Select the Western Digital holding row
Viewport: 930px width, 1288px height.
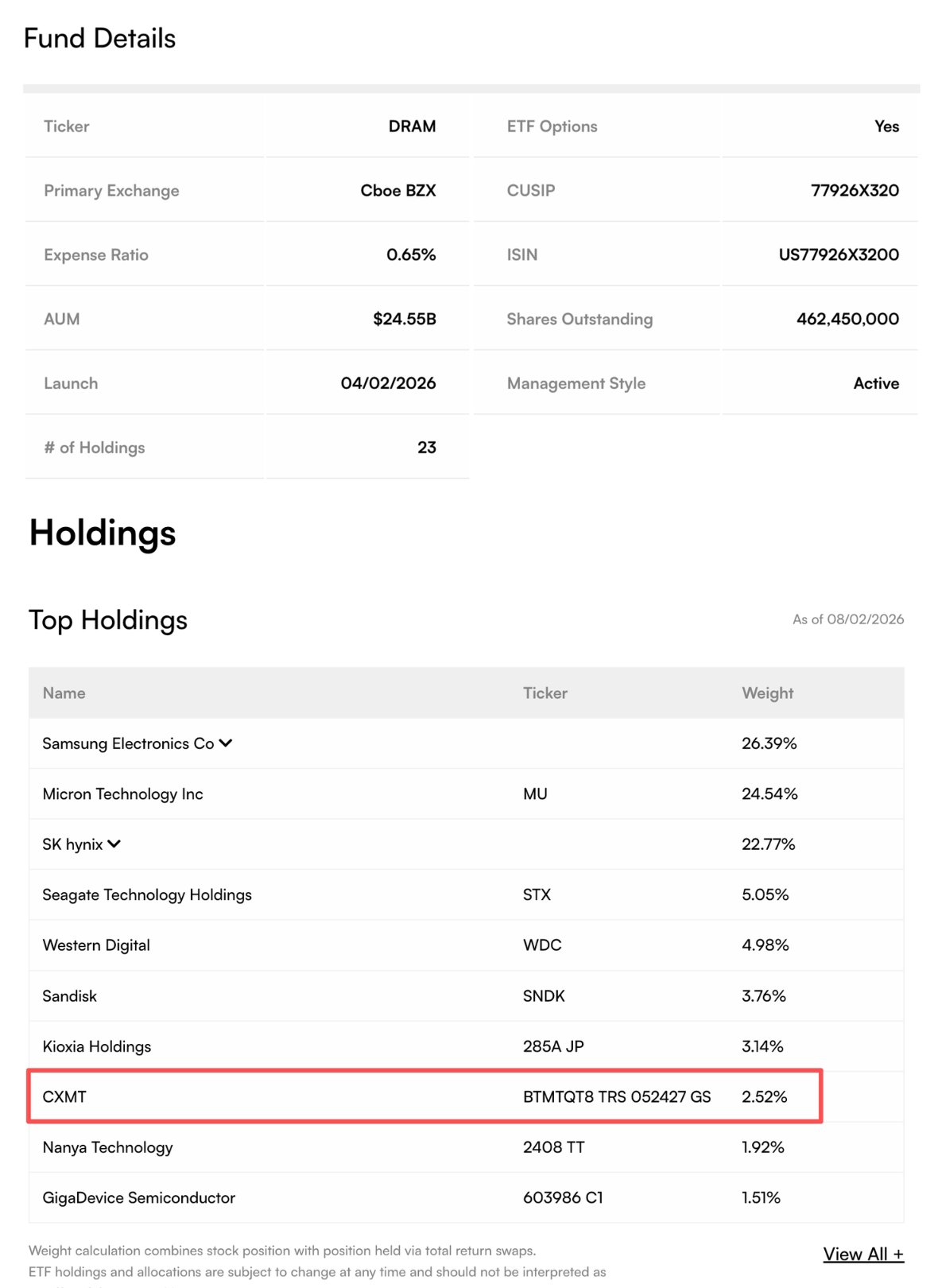coord(466,945)
